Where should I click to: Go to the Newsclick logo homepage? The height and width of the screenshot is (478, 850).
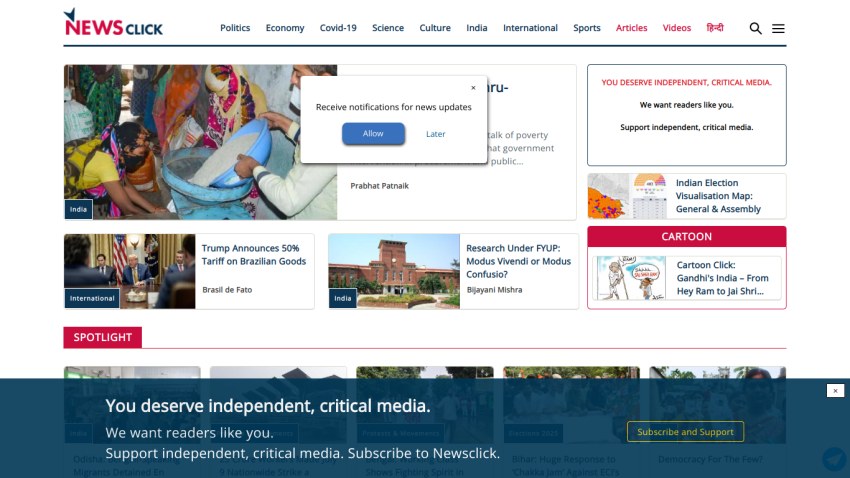click(x=113, y=23)
